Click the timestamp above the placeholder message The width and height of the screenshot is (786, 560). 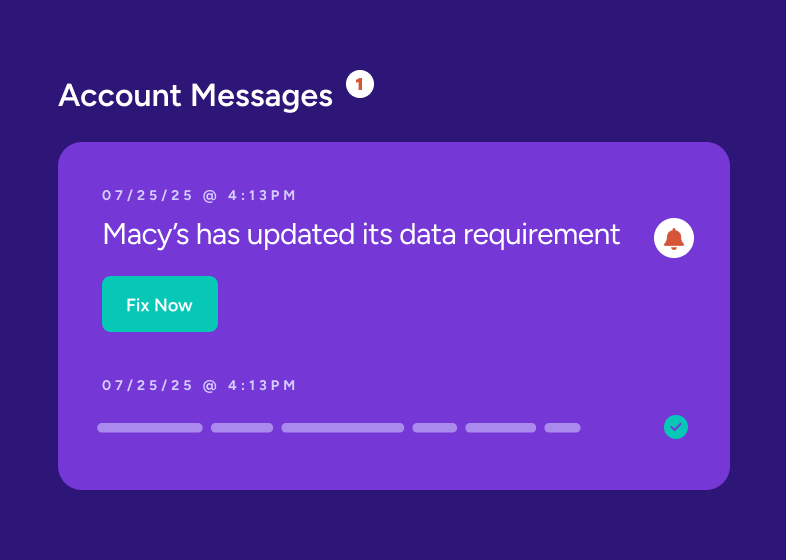point(199,385)
